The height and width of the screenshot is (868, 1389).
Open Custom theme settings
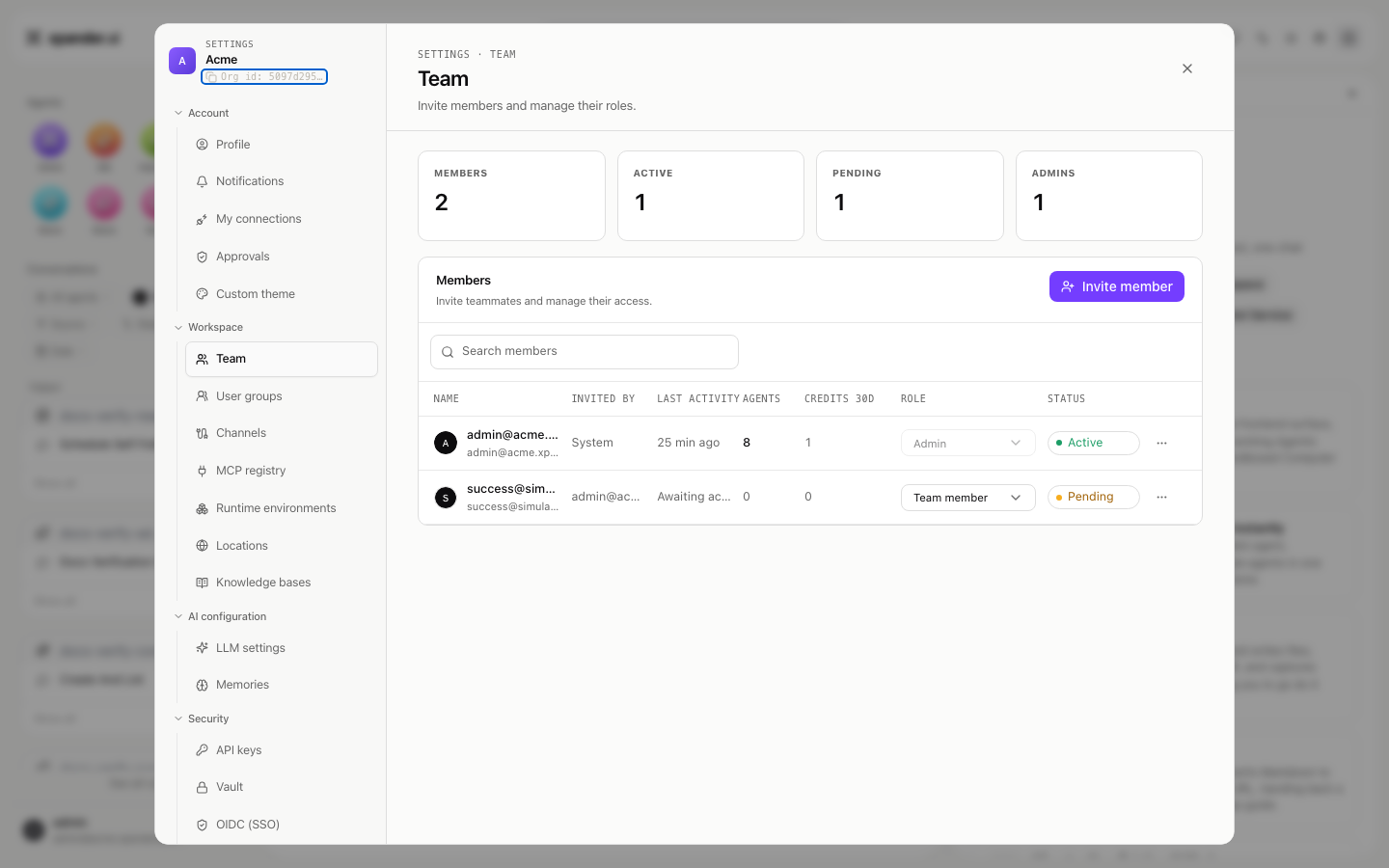click(282, 294)
